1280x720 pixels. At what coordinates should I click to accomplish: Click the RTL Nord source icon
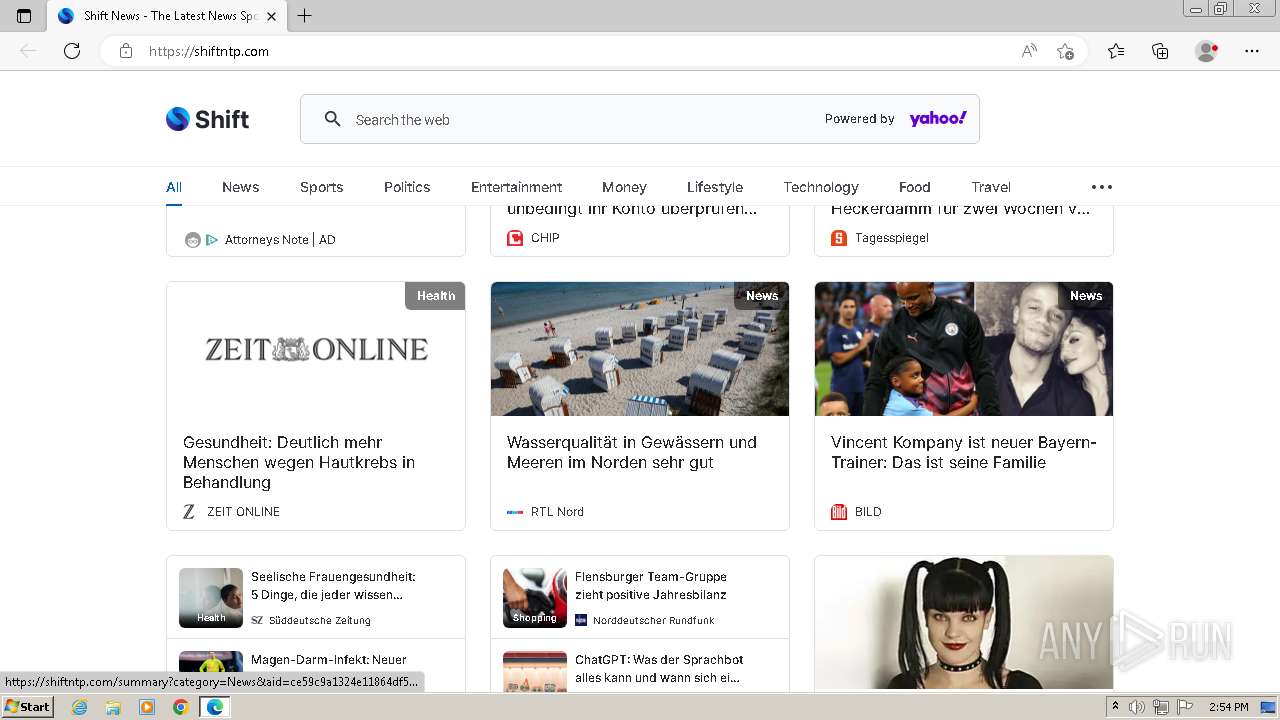click(x=515, y=511)
